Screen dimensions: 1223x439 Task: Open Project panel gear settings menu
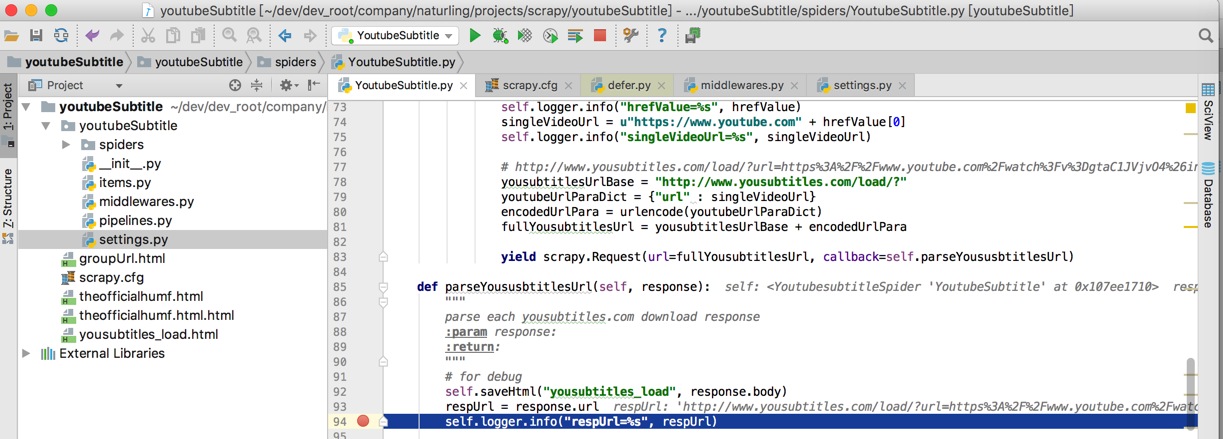(287, 86)
